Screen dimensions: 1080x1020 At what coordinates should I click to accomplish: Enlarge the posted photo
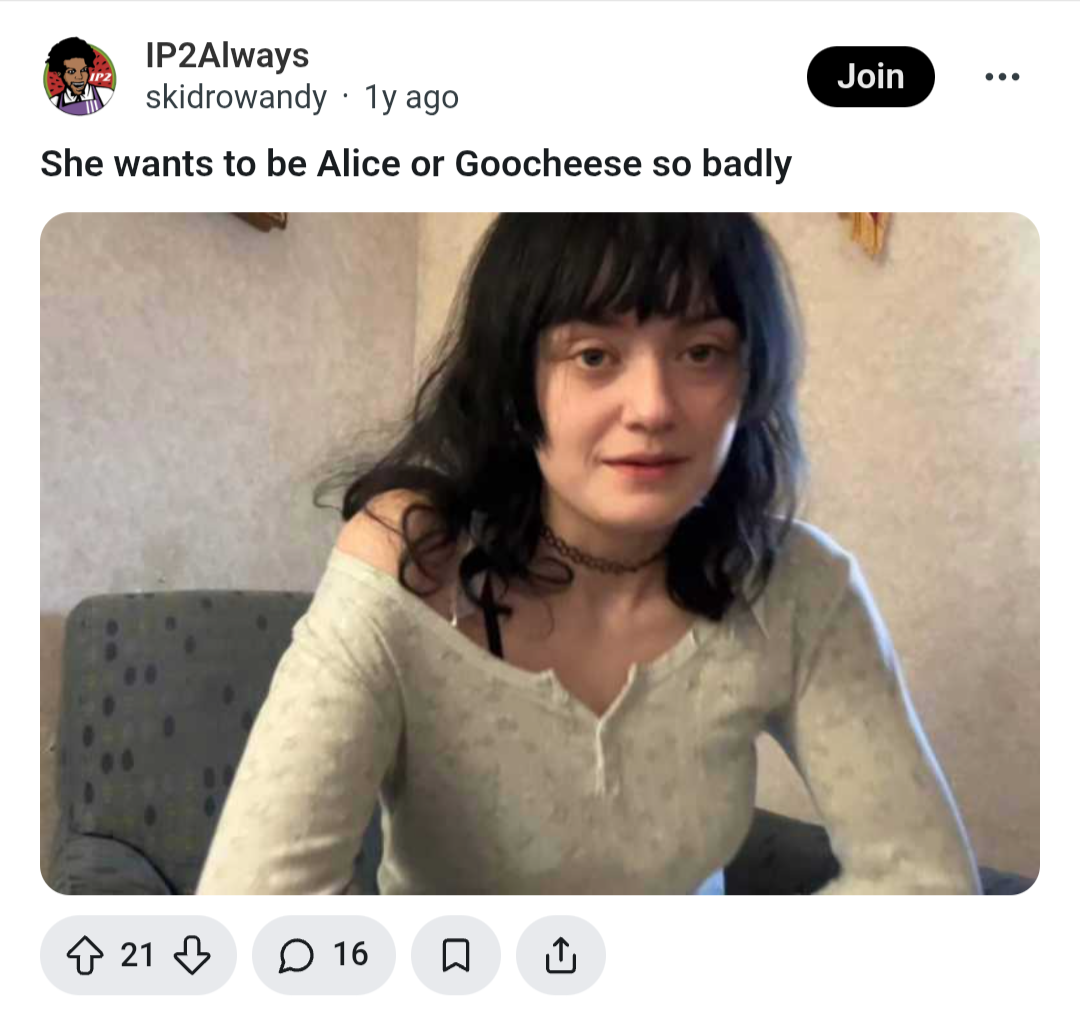(x=539, y=553)
